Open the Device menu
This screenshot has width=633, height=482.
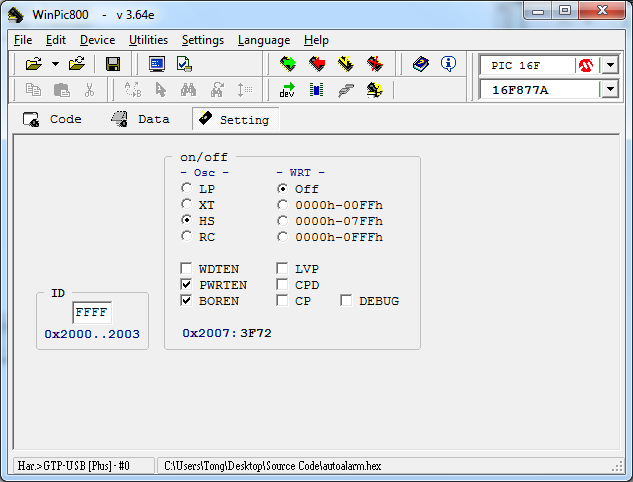coord(98,40)
